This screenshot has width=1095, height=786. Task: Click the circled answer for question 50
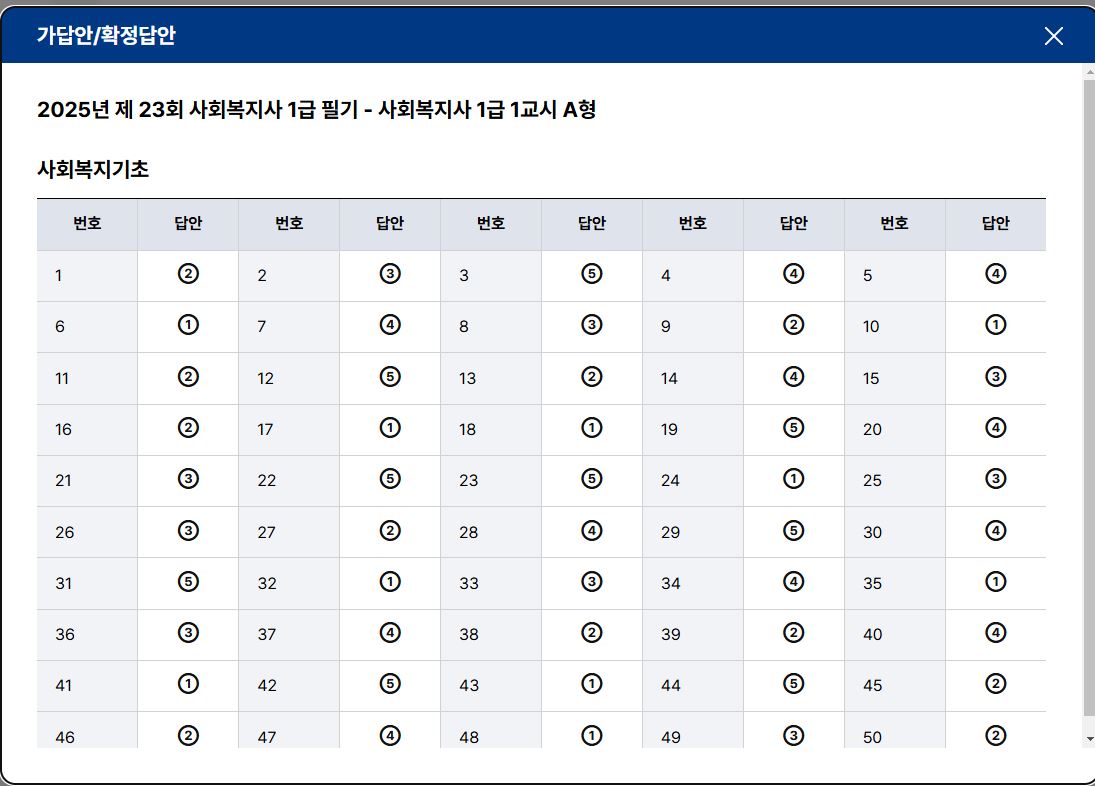(995, 735)
